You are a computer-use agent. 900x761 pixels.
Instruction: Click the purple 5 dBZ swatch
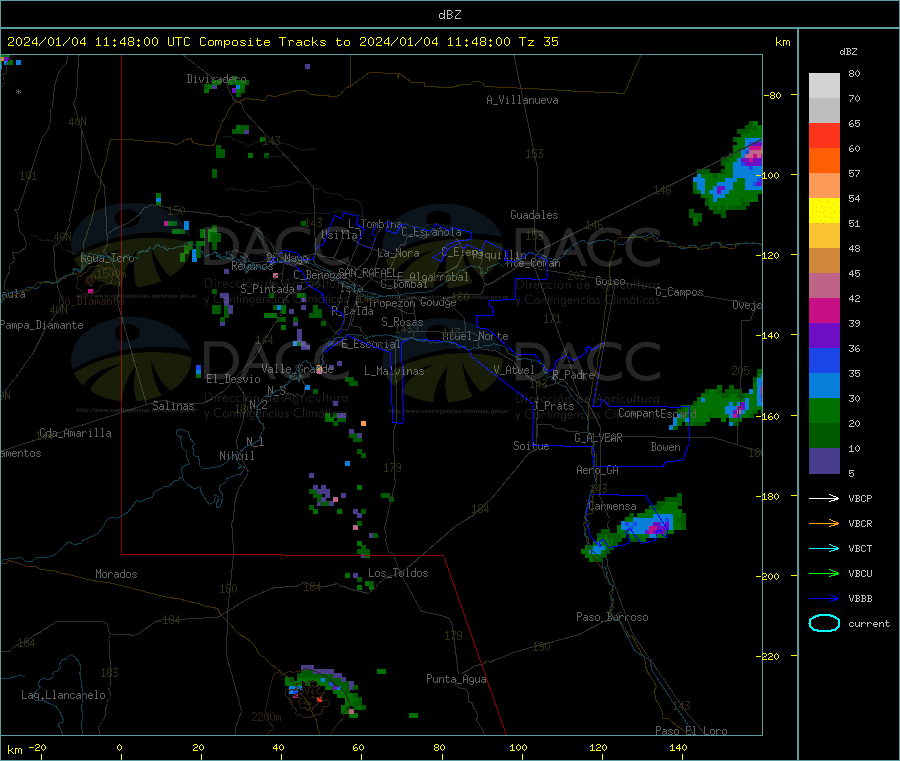(824, 461)
